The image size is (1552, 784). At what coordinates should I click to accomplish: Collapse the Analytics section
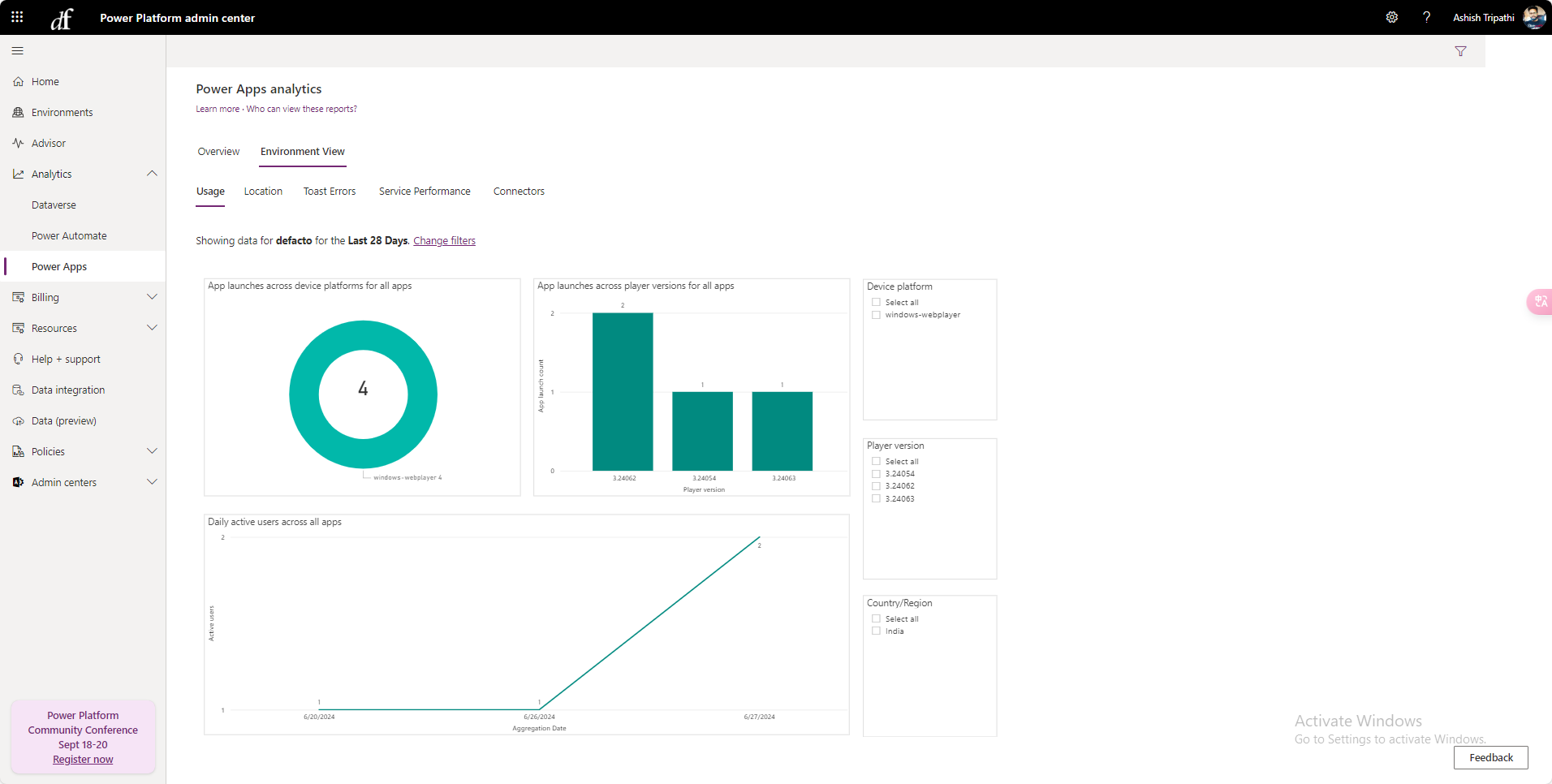click(x=152, y=174)
